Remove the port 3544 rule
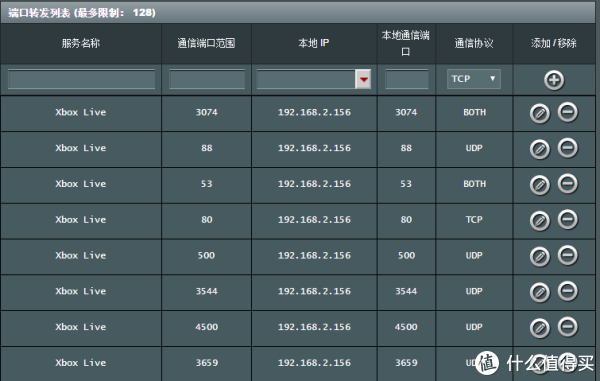 pyautogui.click(x=568, y=291)
